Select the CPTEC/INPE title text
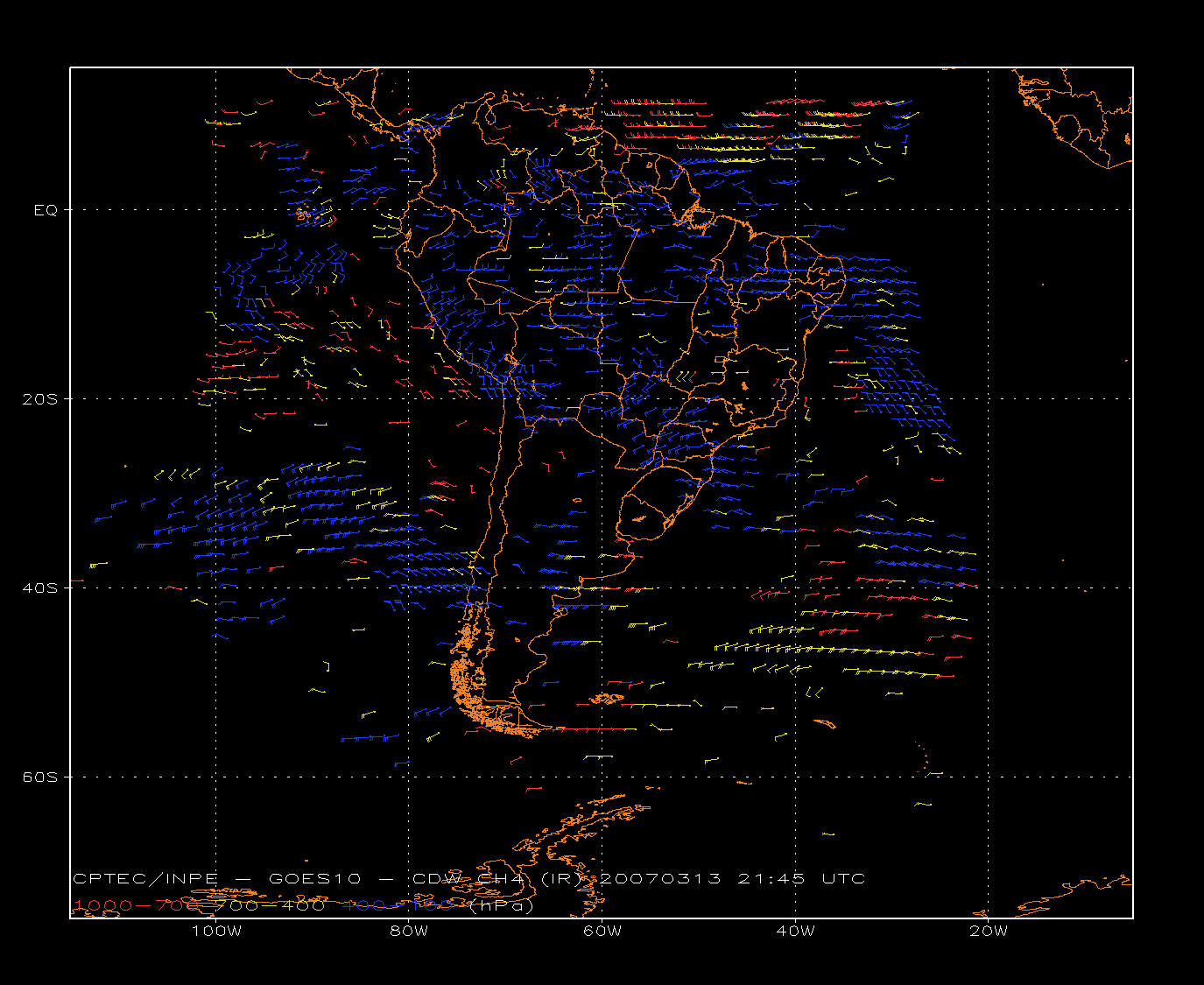The image size is (1204, 985). [145, 878]
